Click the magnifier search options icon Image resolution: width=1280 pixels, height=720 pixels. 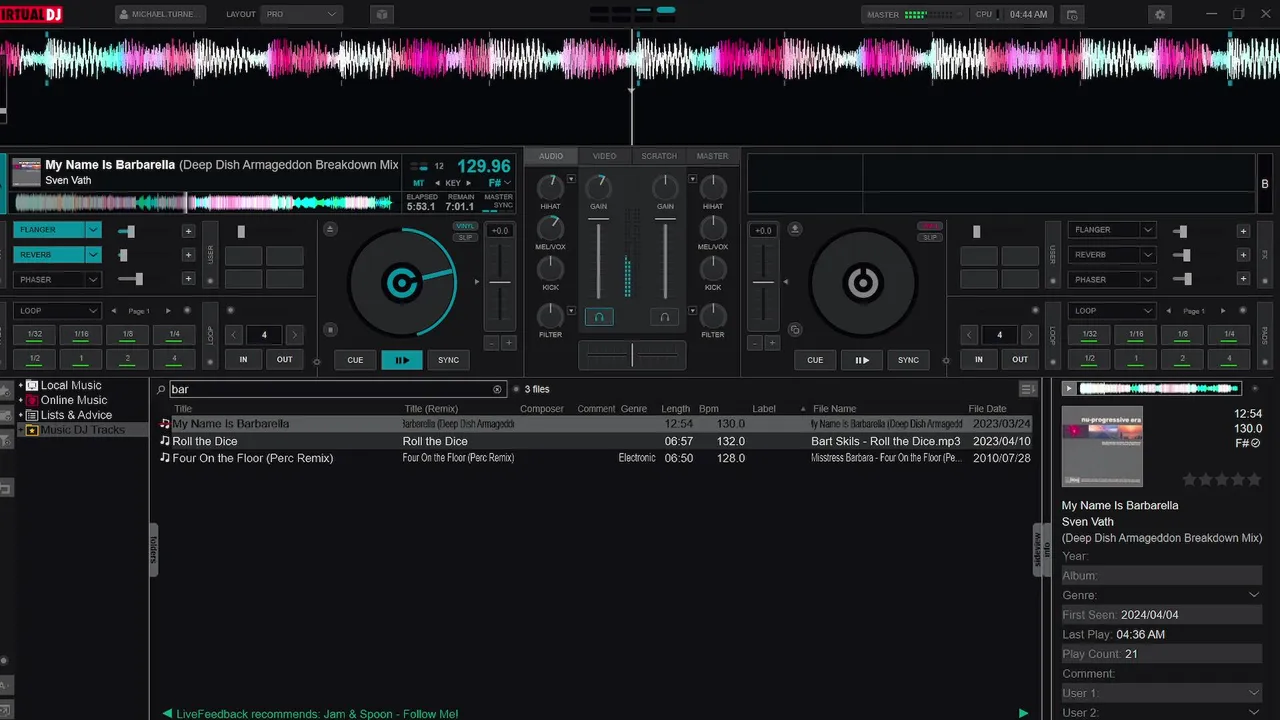click(x=161, y=389)
